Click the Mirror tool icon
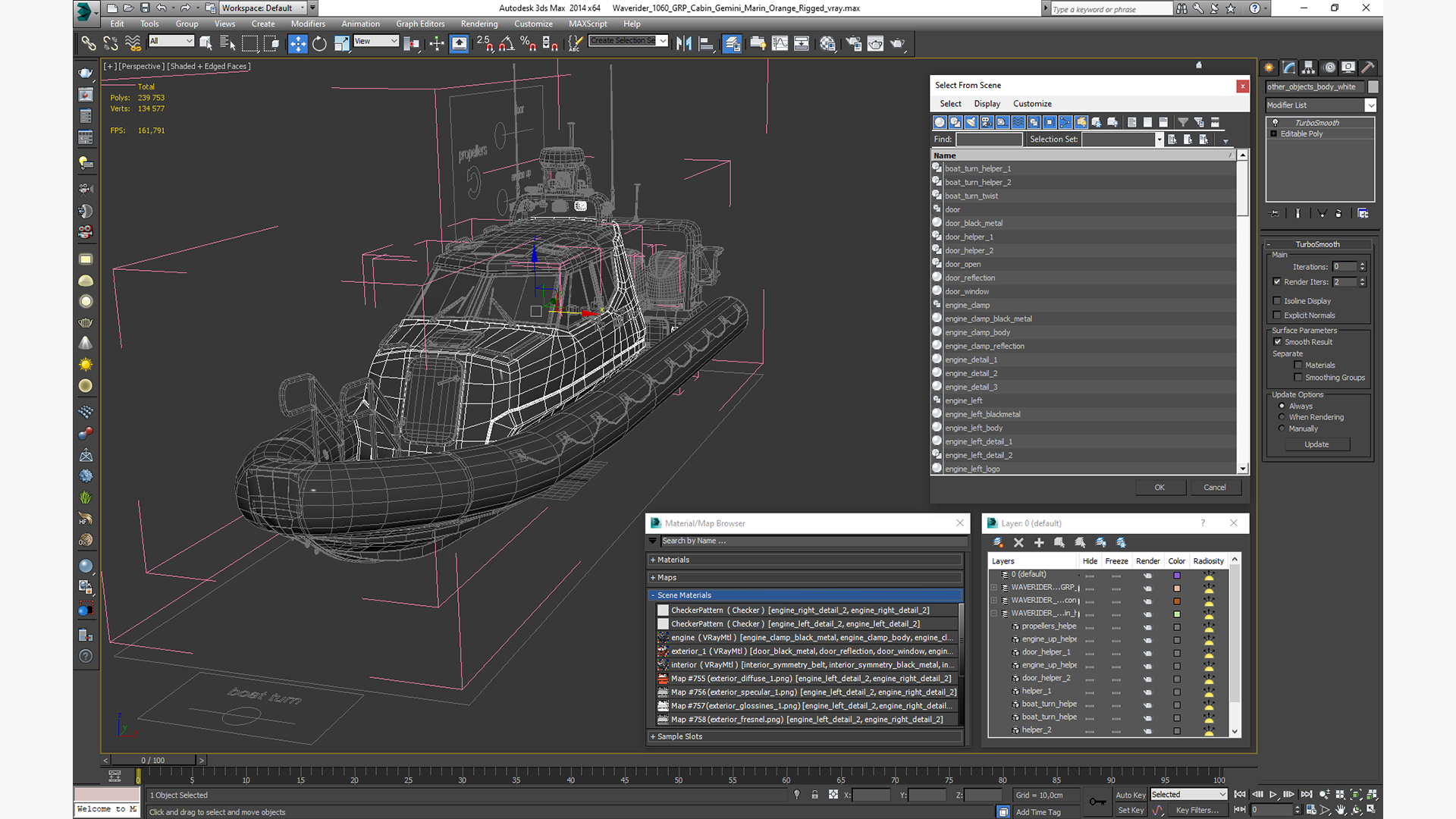This screenshot has height=819, width=1456. pos(684,43)
